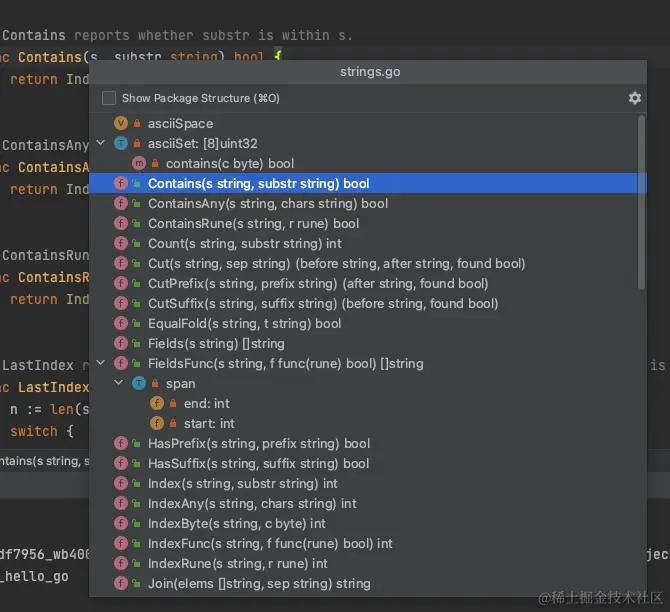Open the structure popup settings gear
670x612 pixels.
[634, 98]
